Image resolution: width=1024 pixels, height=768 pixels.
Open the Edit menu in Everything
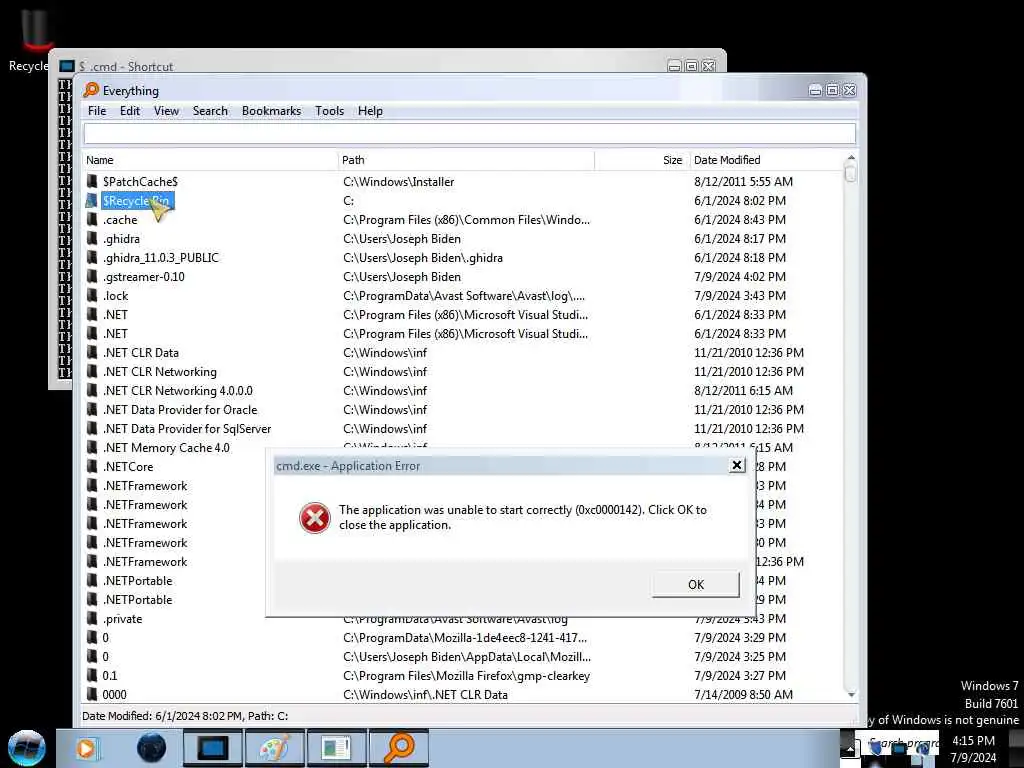[x=129, y=111]
